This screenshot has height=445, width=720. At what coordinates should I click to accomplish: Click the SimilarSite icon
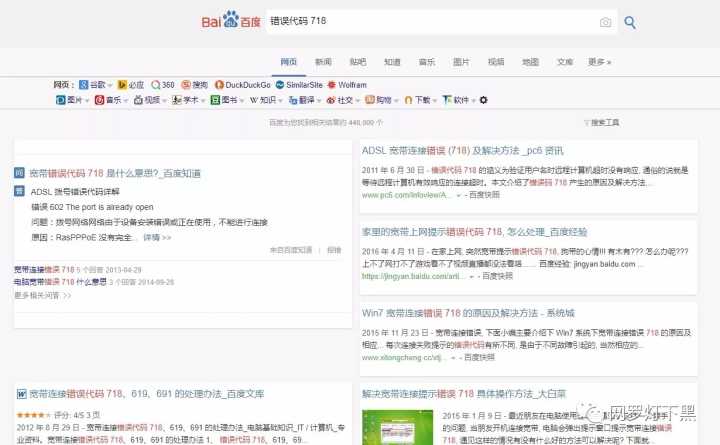click(280, 85)
